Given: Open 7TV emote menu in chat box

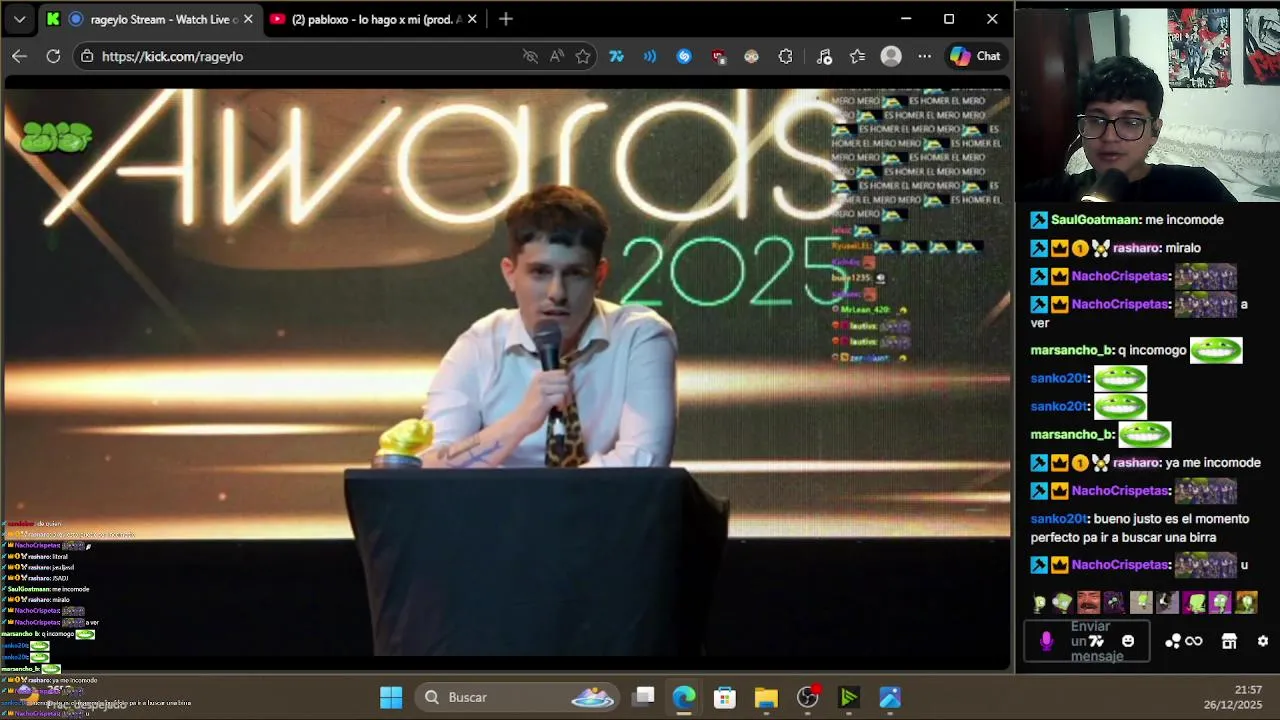Looking at the screenshot, I should (1097, 641).
